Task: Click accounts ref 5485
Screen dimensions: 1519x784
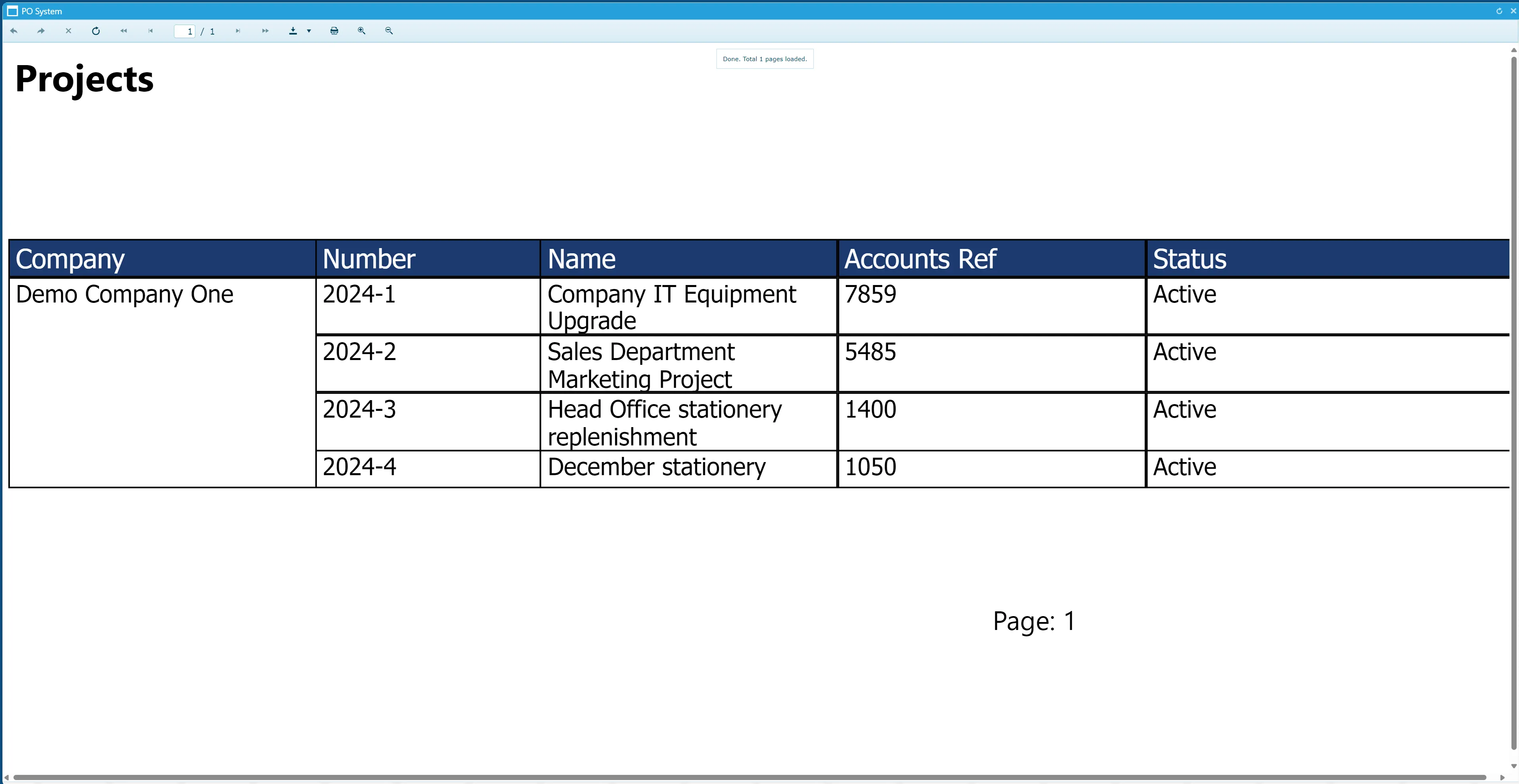Action: [x=992, y=364]
